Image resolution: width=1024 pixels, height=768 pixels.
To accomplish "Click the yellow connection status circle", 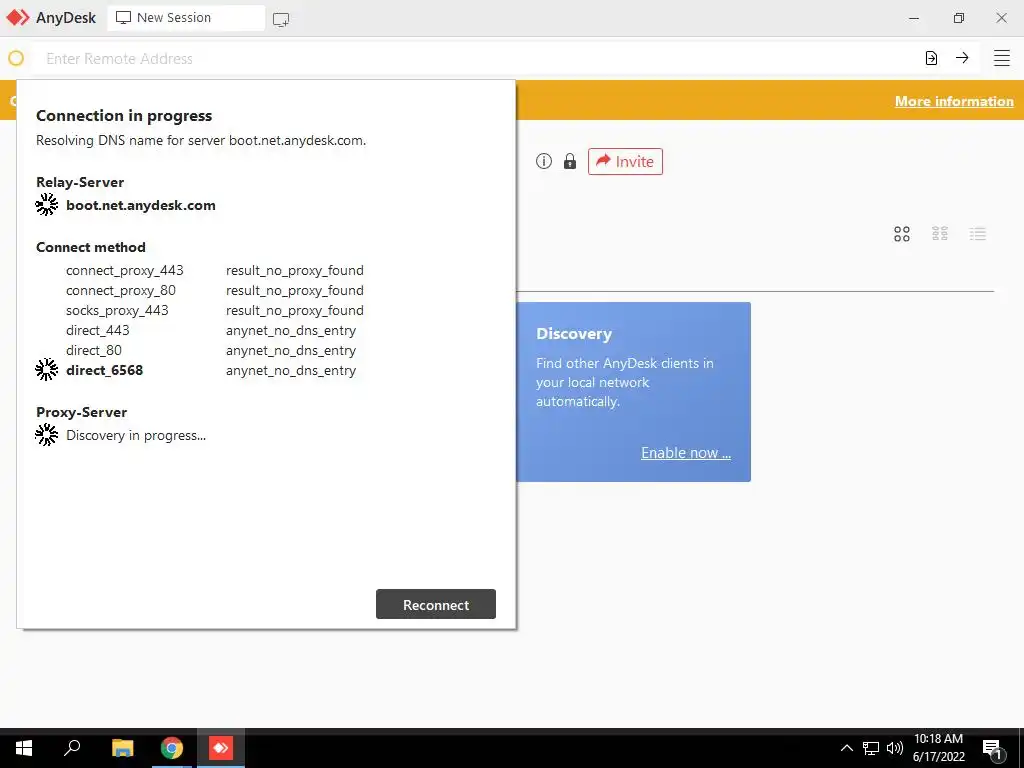I will point(16,58).
